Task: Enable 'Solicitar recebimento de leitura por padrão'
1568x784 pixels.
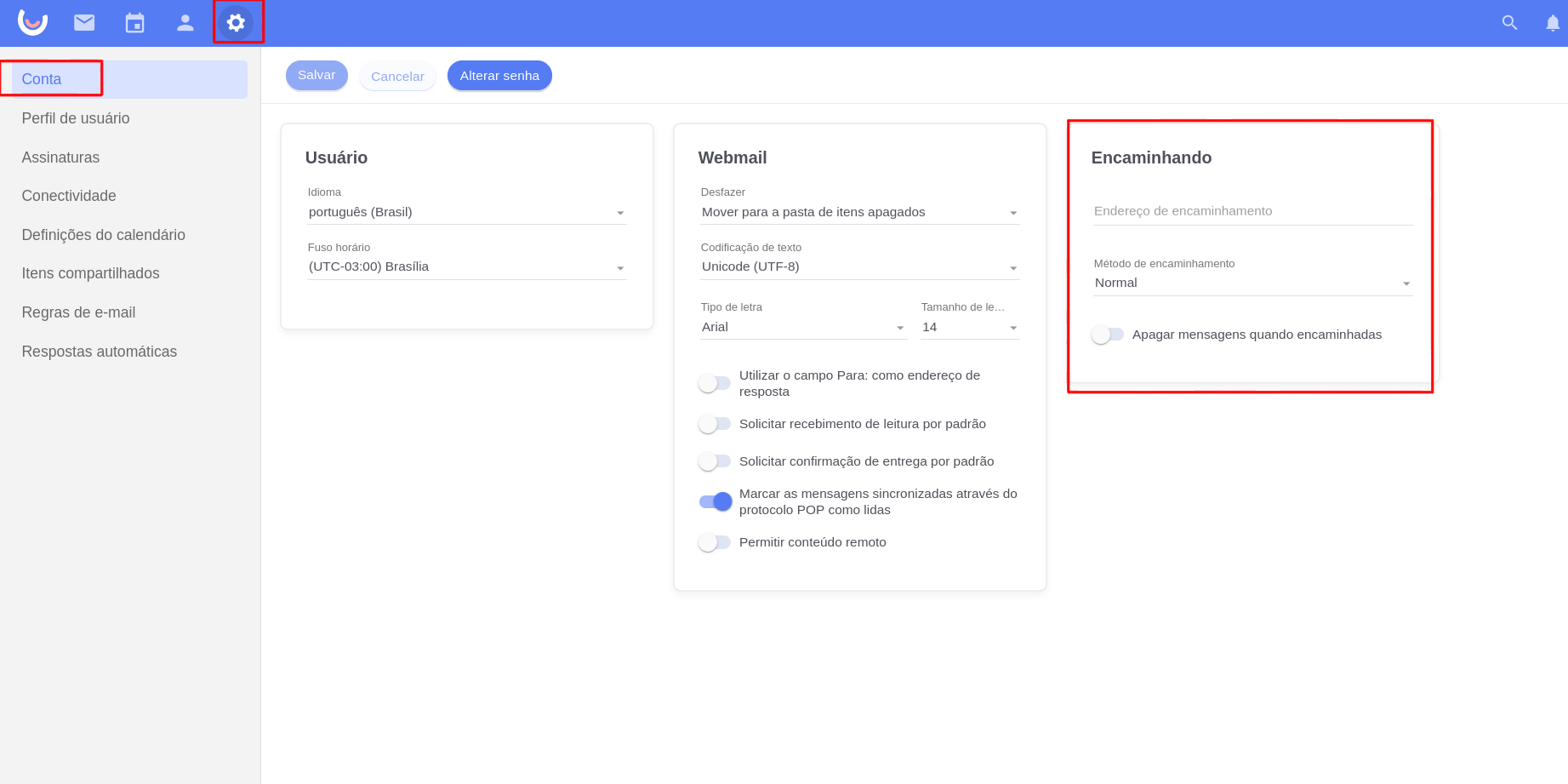Action: (x=715, y=424)
